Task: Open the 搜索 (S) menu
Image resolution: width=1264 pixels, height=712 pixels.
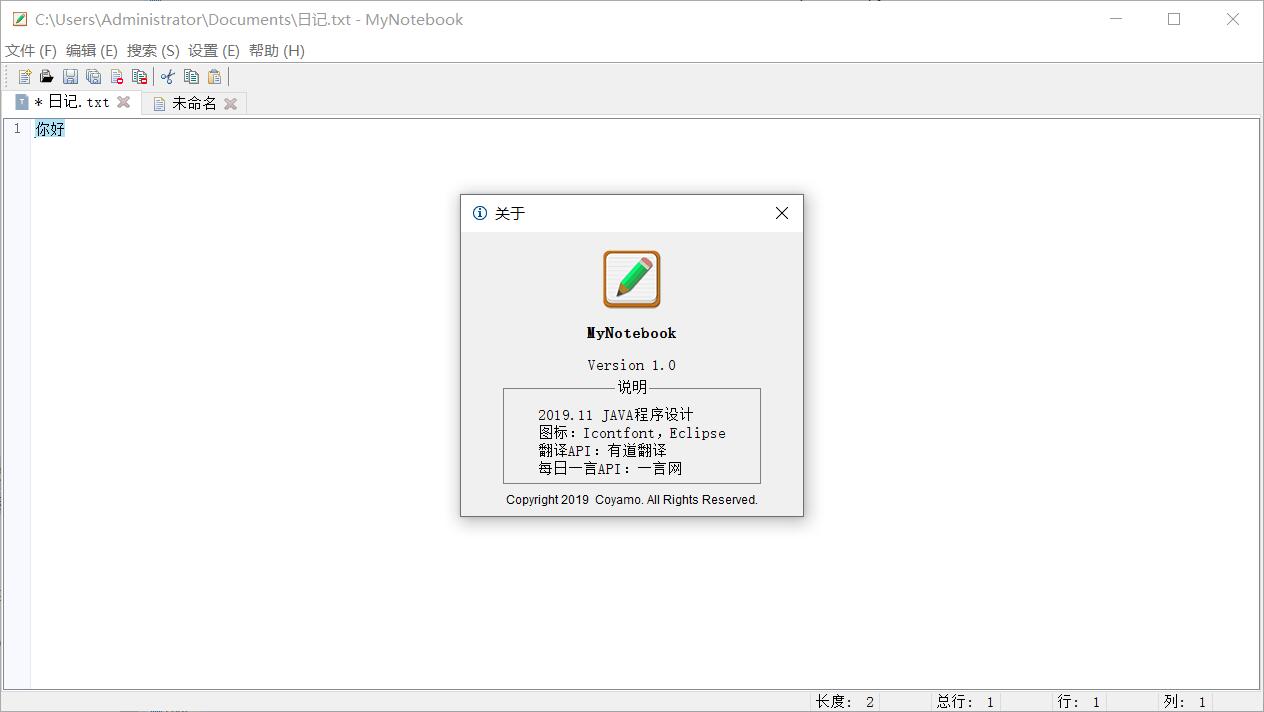Action: tap(153, 50)
